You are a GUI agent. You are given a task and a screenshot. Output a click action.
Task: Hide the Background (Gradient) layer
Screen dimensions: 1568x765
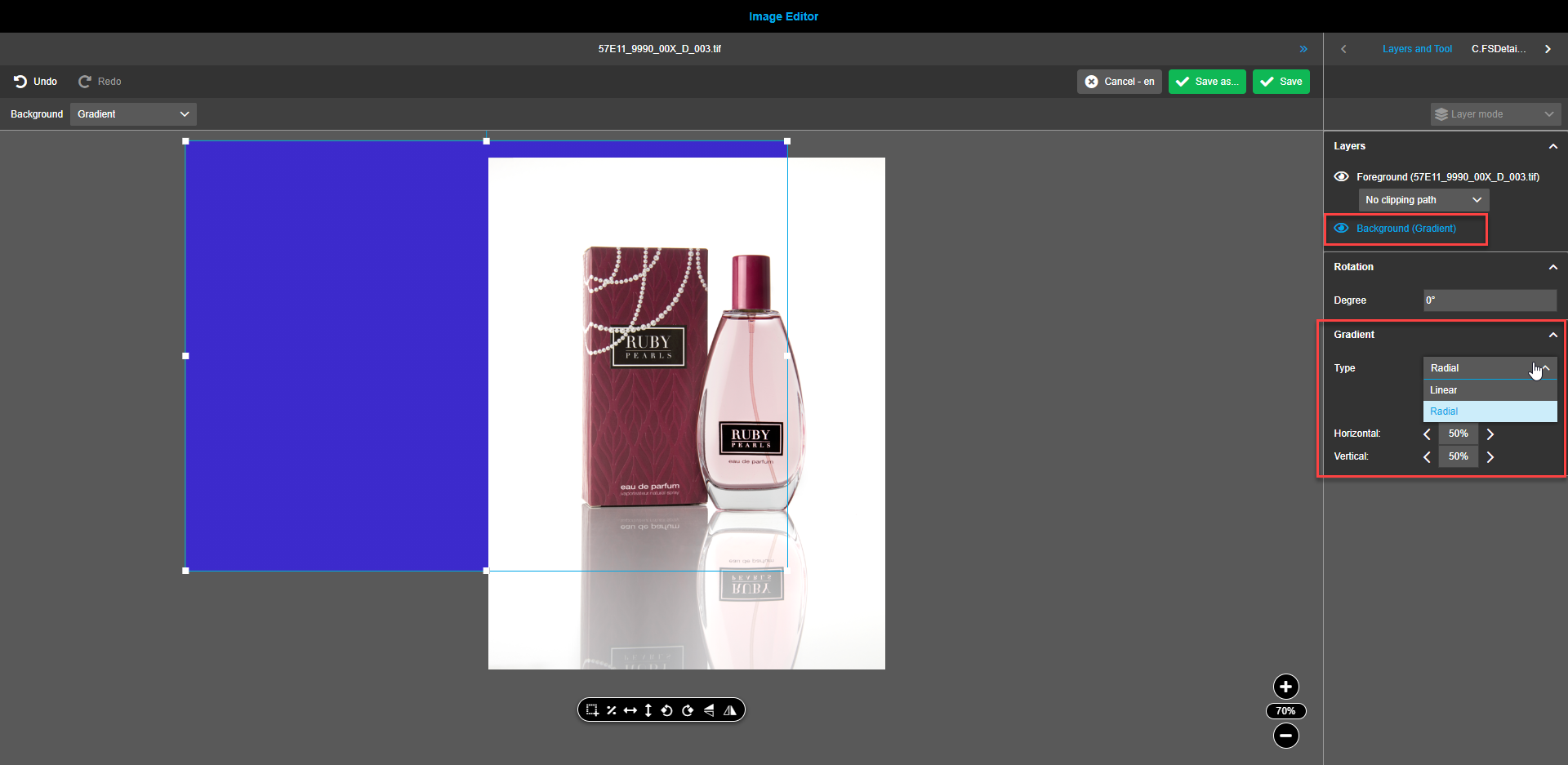[1342, 228]
